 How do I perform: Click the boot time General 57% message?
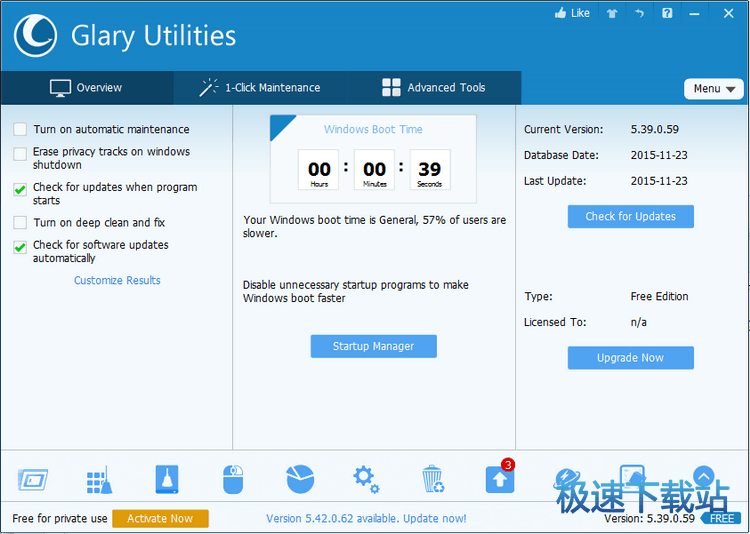(375, 227)
